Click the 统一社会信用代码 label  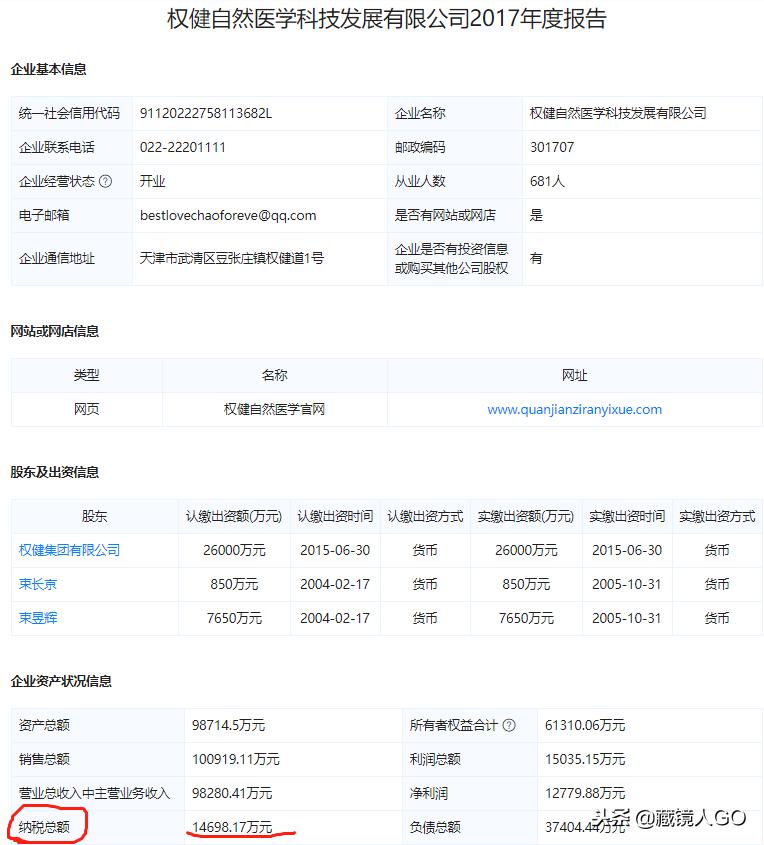(x=69, y=113)
